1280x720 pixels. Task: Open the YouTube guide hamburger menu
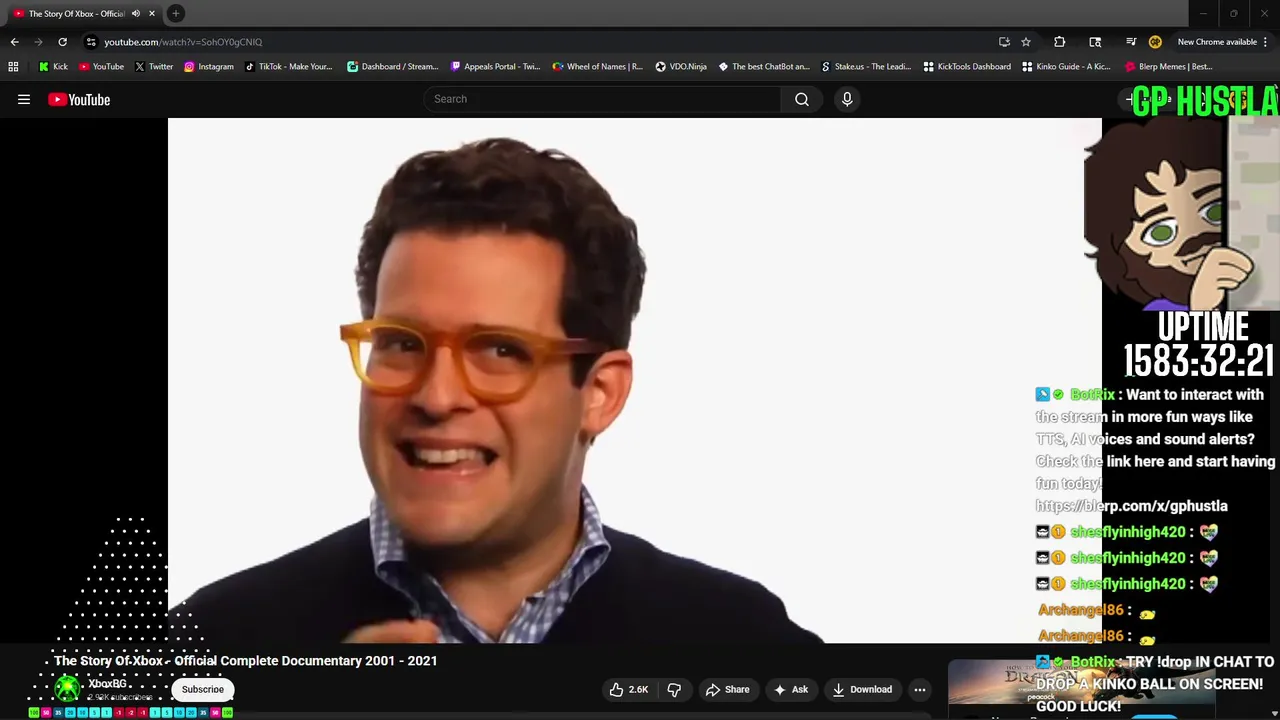click(24, 99)
